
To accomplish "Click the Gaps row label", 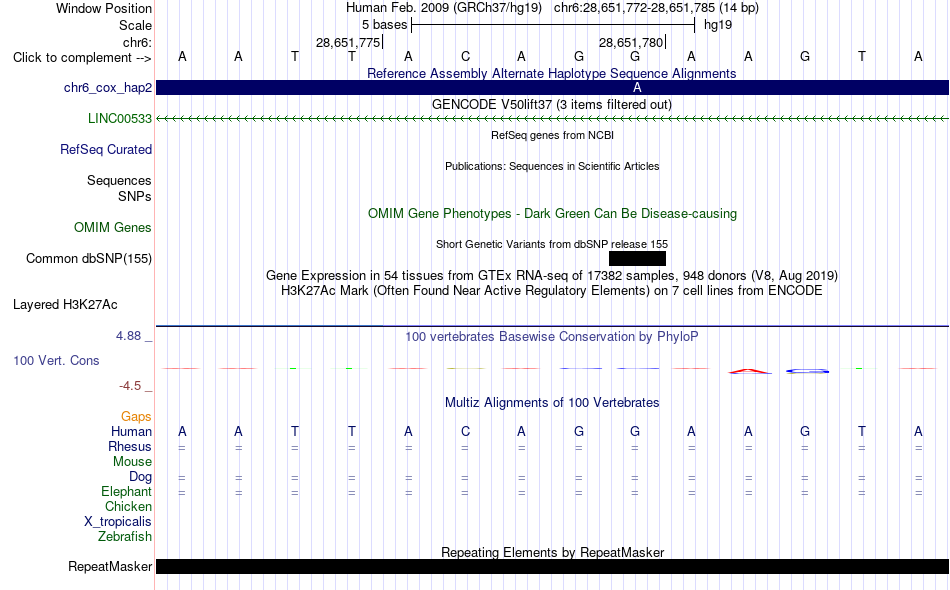I will (136, 417).
